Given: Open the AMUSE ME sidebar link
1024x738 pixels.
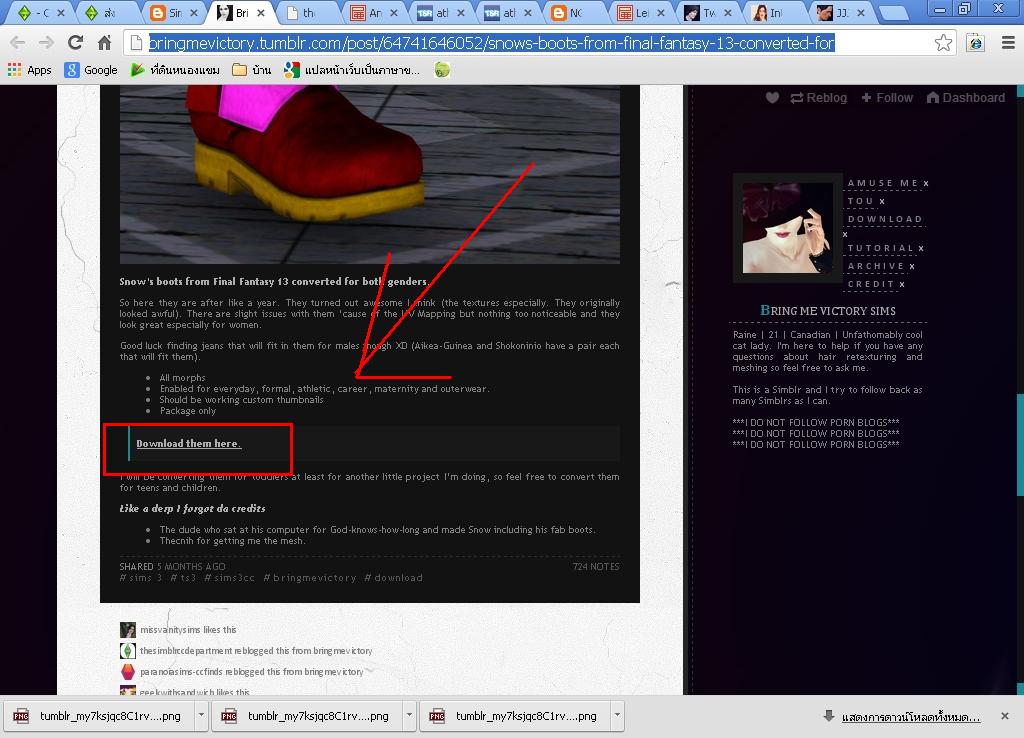Looking at the screenshot, I should 882,184.
